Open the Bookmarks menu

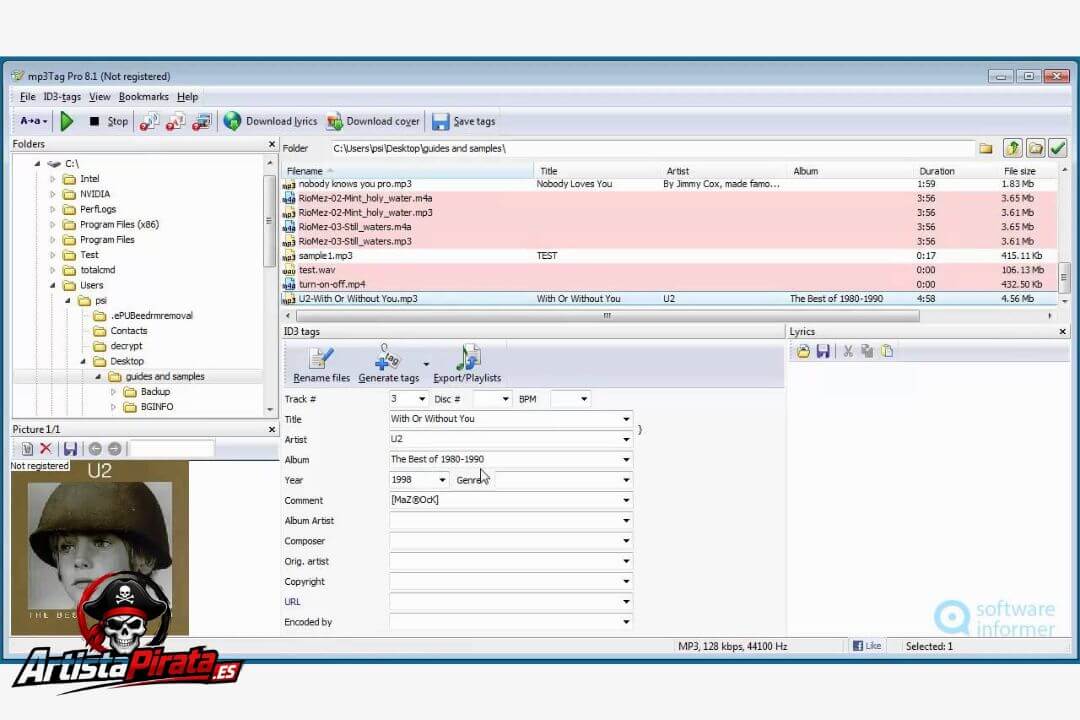pos(143,96)
